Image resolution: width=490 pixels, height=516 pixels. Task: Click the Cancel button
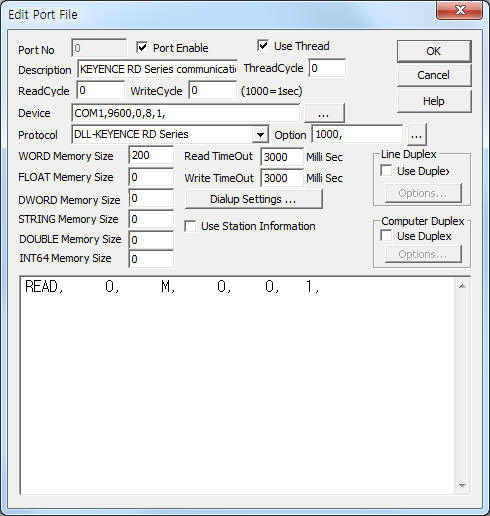(434, 75)
